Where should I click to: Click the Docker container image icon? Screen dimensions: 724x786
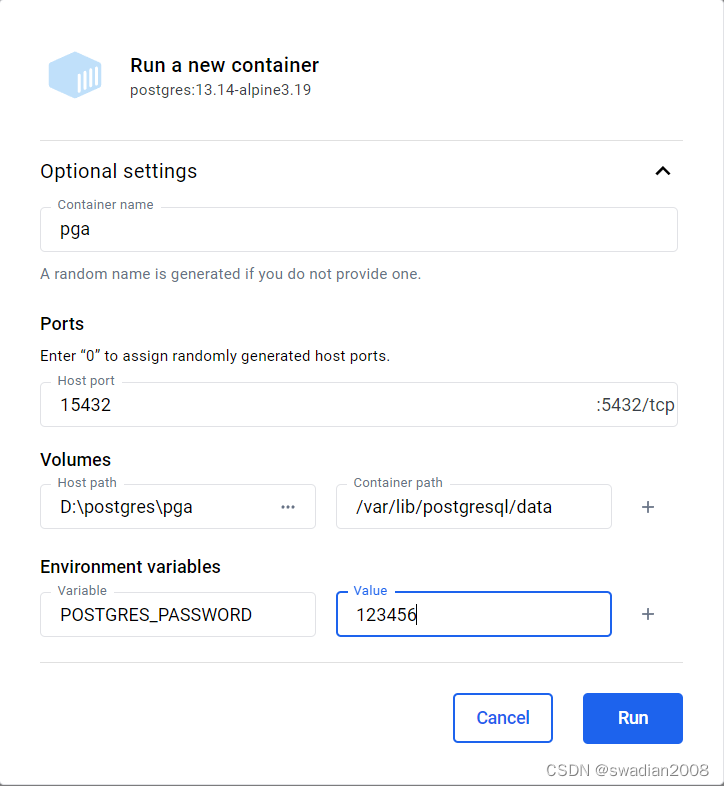[75, 75]
